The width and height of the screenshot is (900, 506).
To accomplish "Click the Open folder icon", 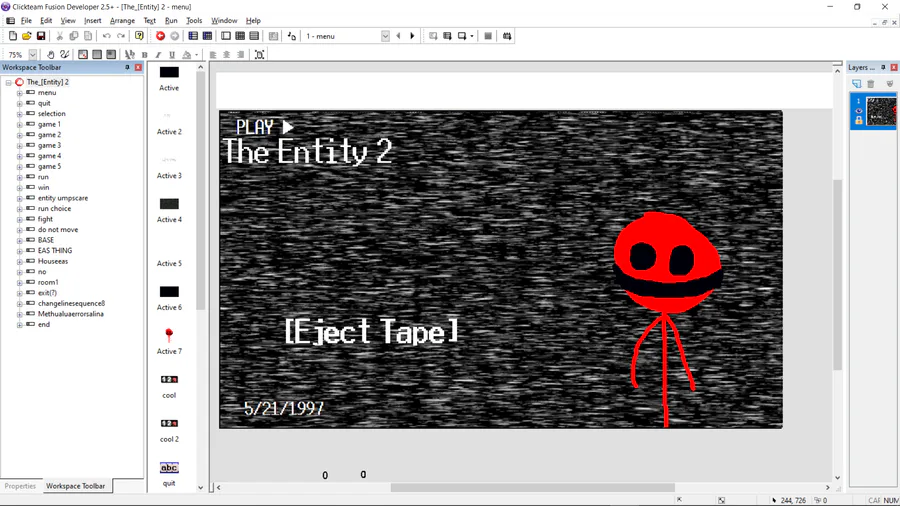I will (27, 36).
